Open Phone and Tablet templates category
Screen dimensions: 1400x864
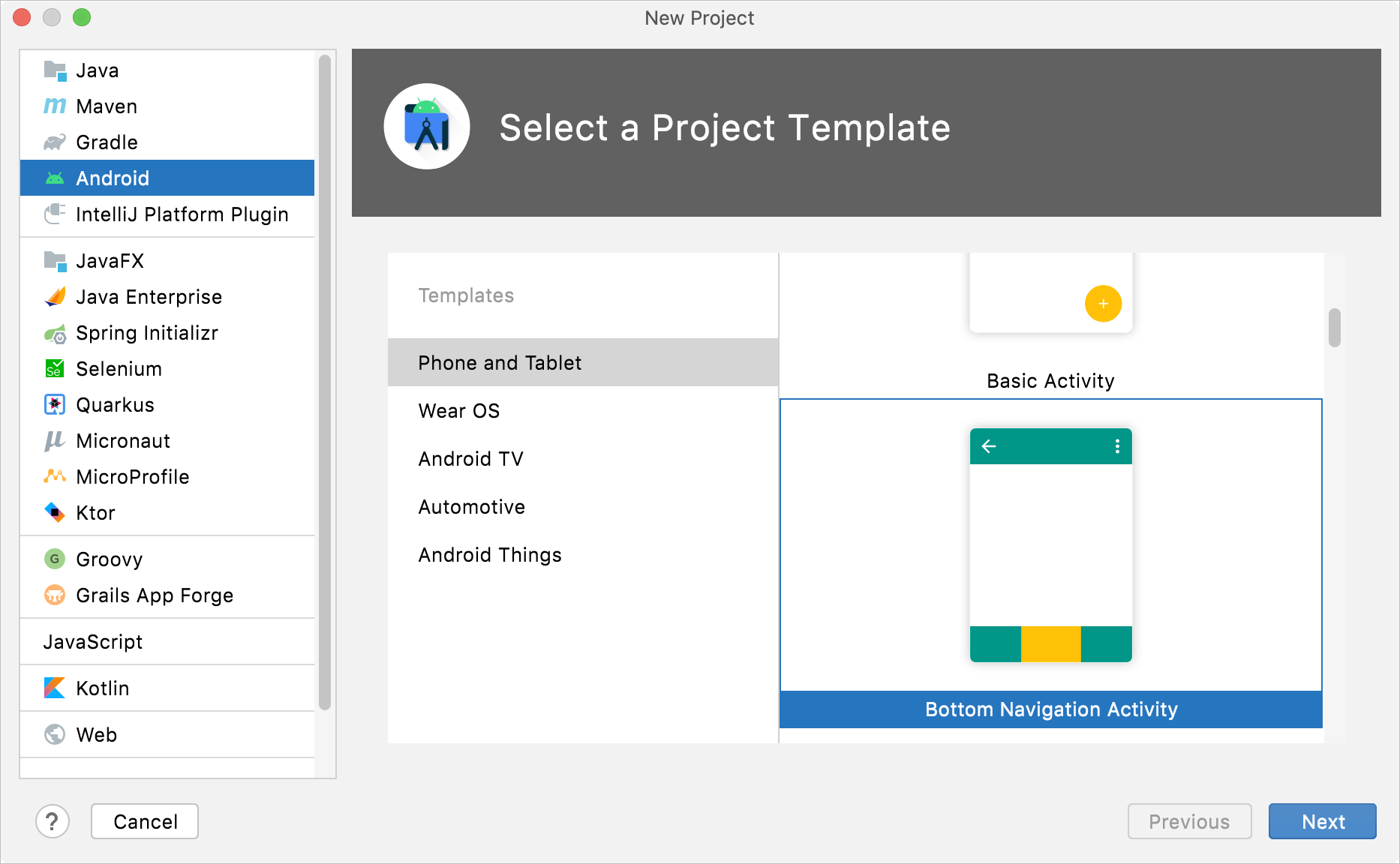[583, 363]
